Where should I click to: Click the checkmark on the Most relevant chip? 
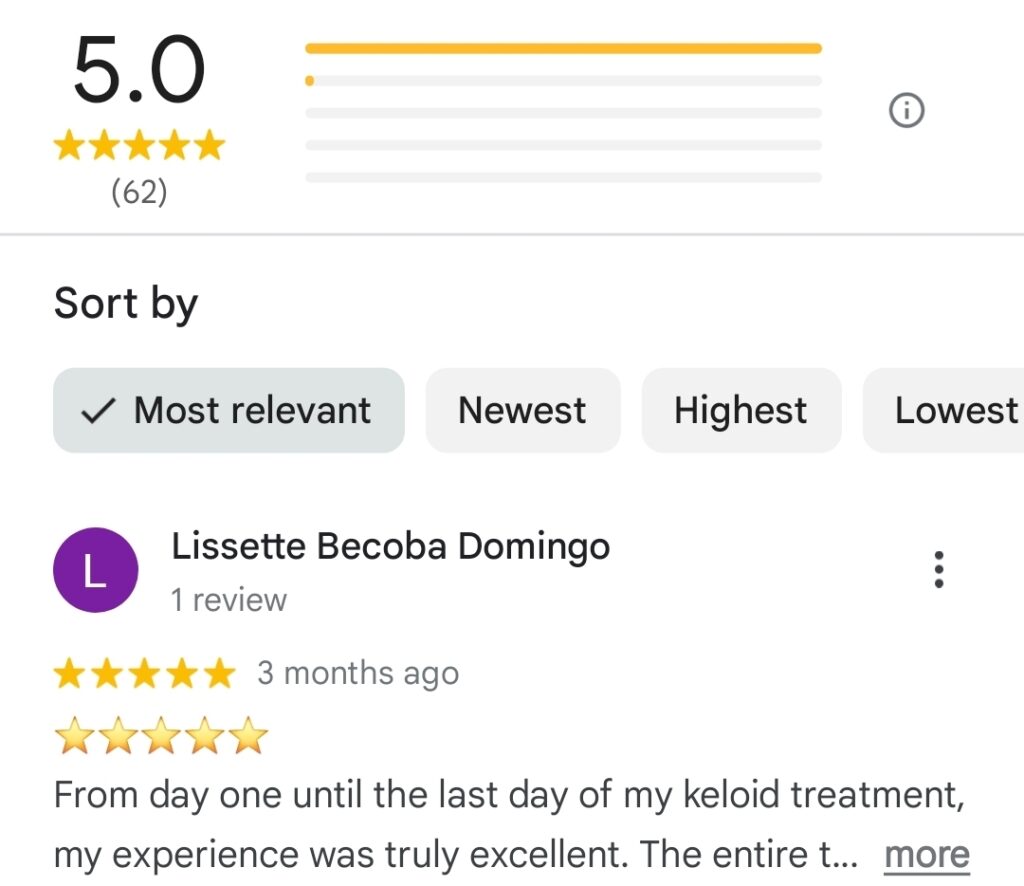97,411
